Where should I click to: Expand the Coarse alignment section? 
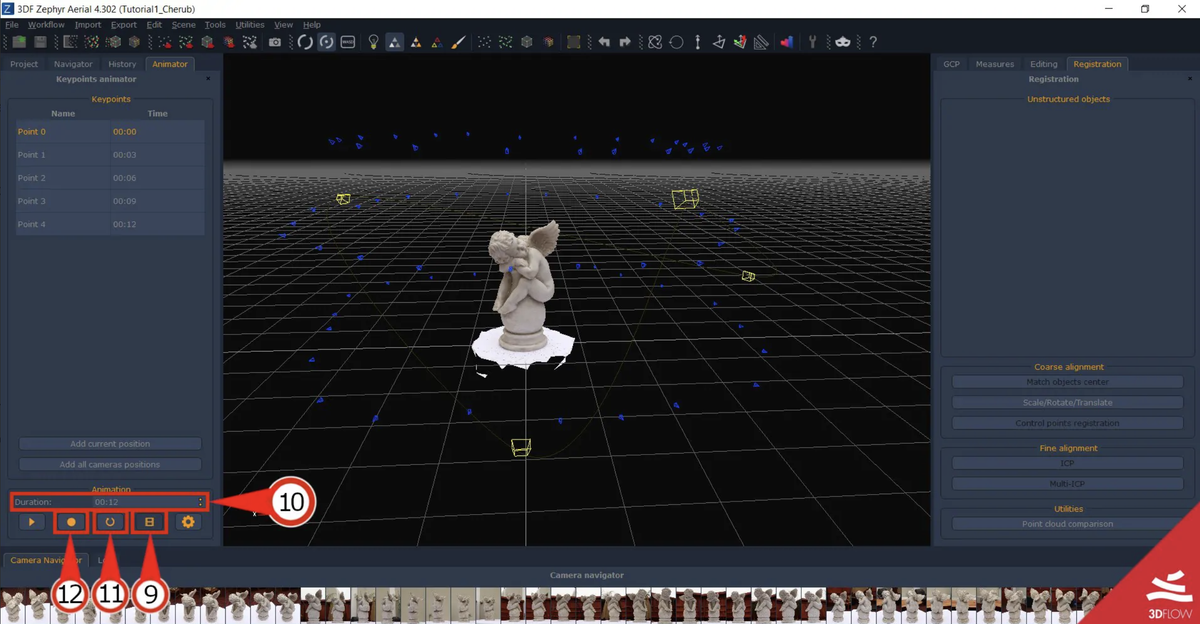[1068, 366]
